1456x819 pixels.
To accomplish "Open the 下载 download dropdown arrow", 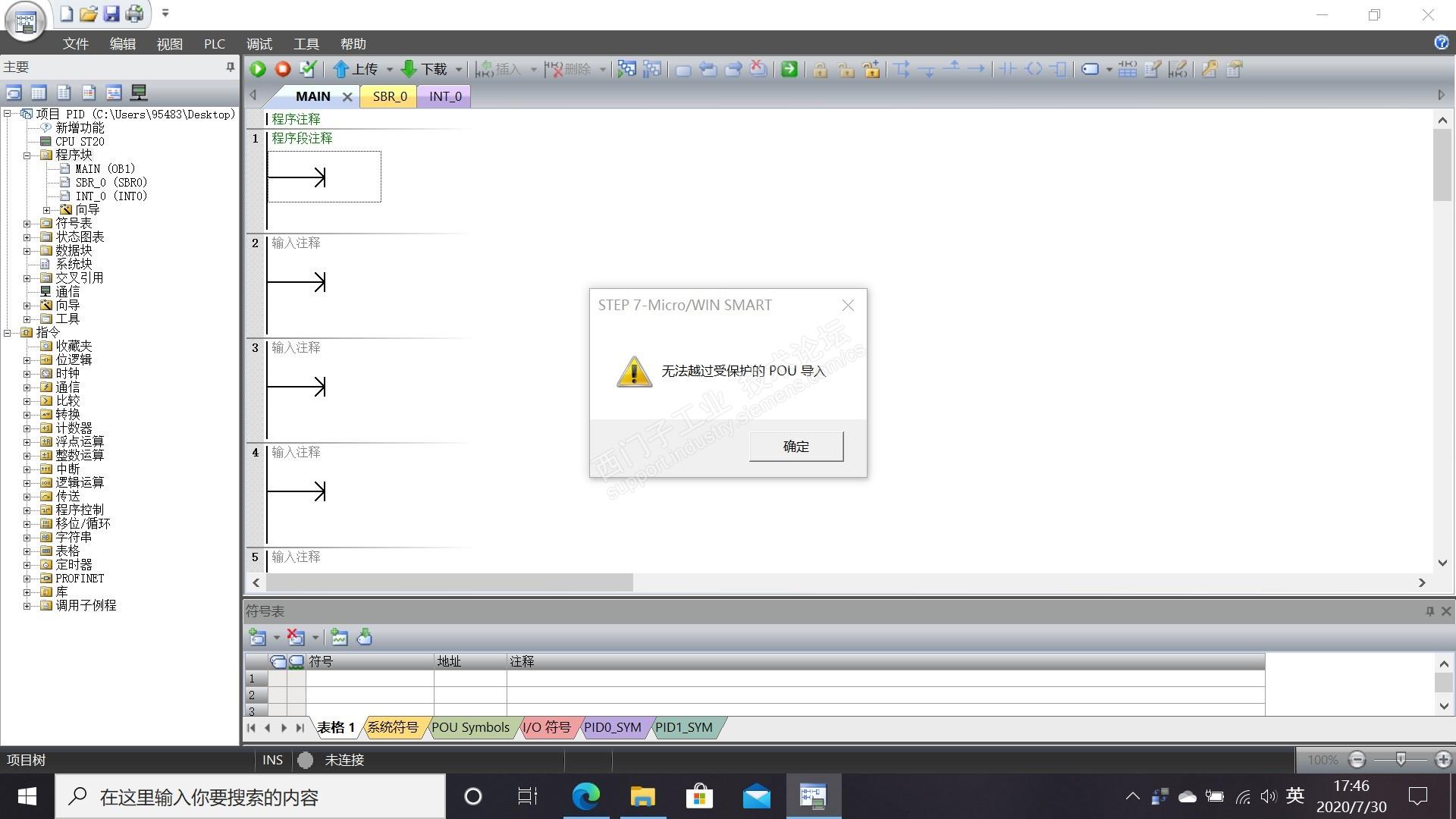I will pyautogui.click(x=459, y=70).
